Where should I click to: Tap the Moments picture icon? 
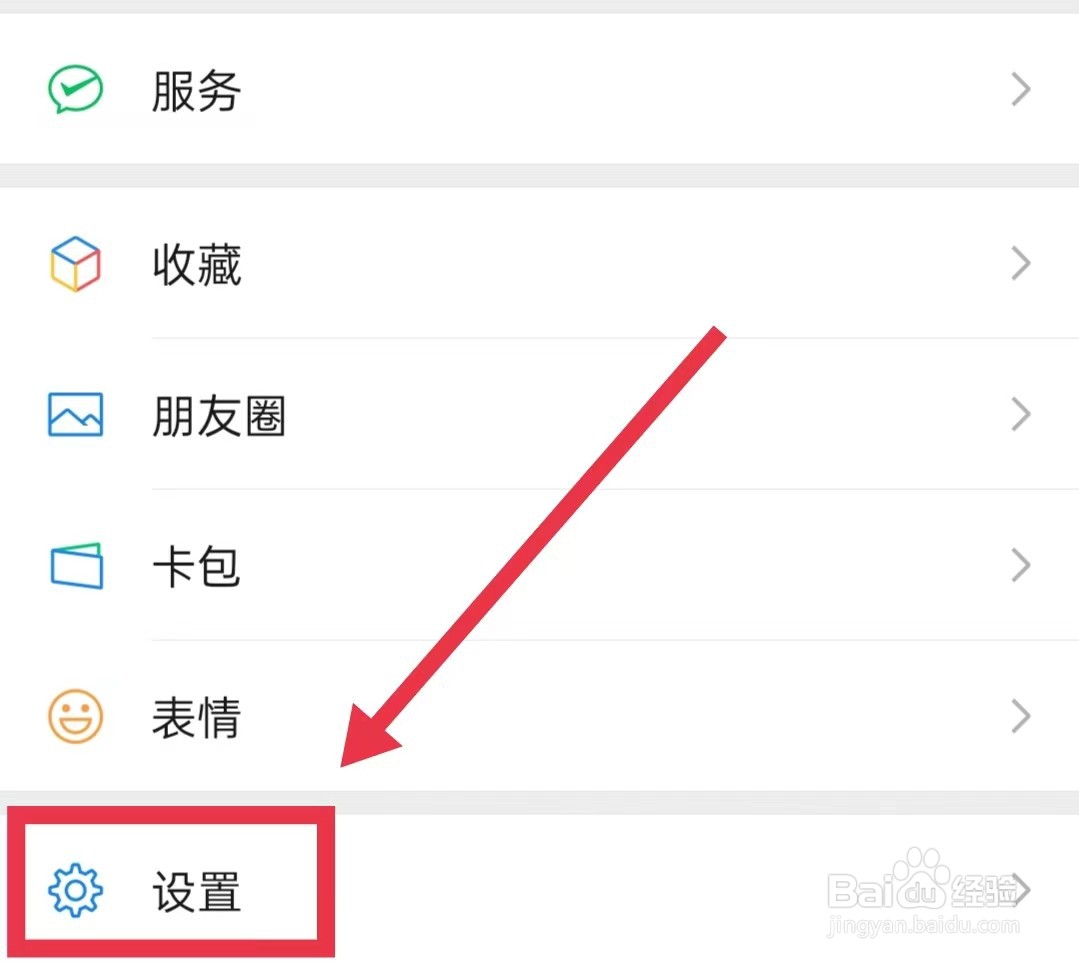pyautogui.click(x=76, y=415)
